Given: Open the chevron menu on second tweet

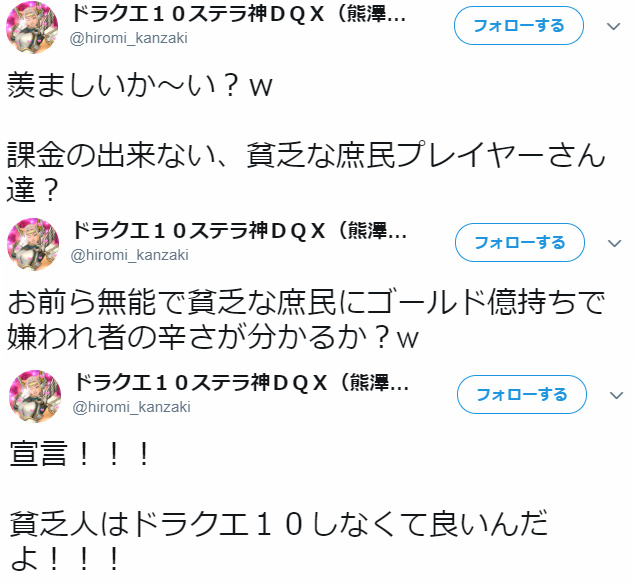Looking at the screenshot, I should coord(614,244).
